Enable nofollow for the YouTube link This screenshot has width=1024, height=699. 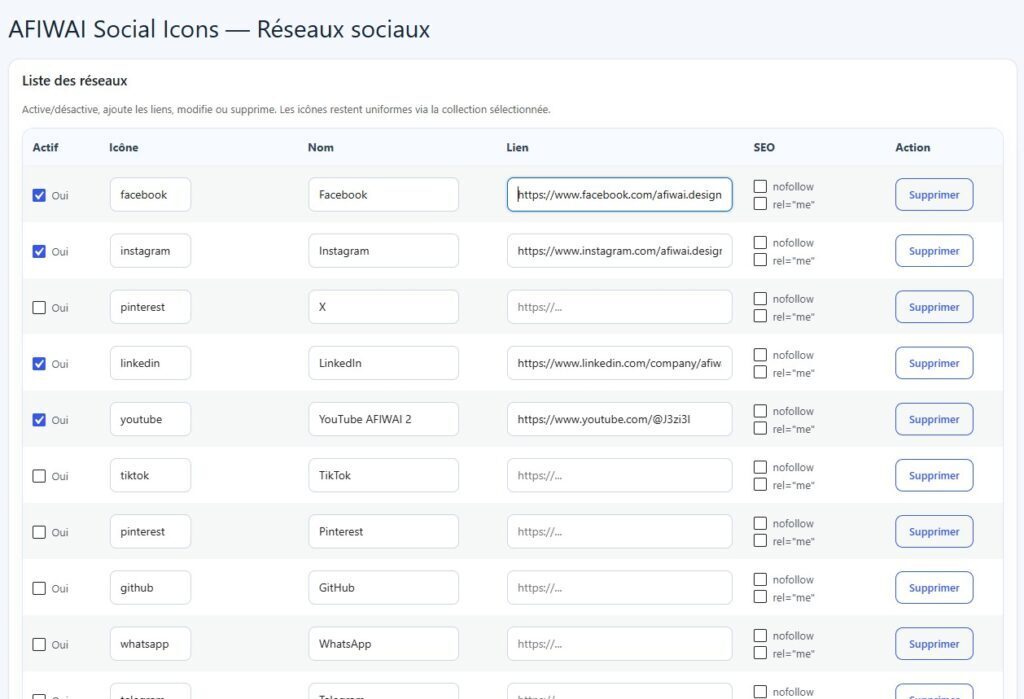760,411
